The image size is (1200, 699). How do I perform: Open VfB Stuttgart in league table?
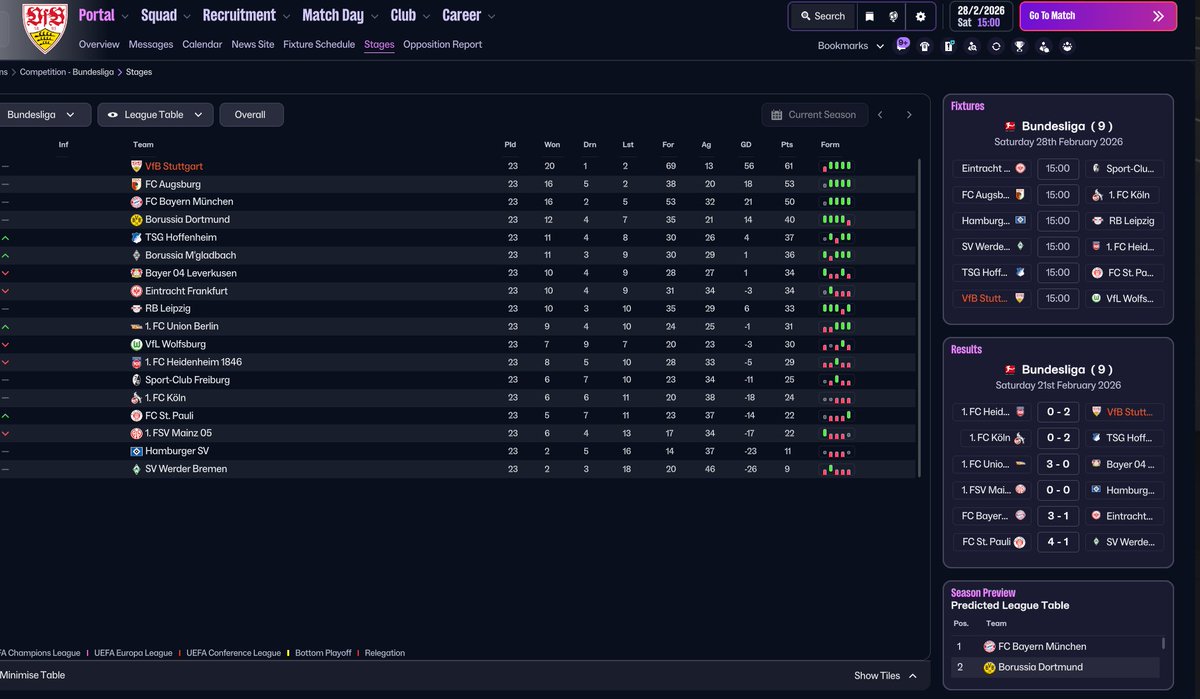click(x=174, y=166)
